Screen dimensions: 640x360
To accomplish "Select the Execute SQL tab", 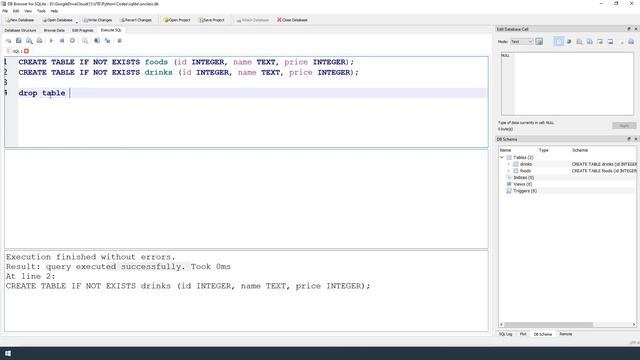I will pyautogui.click(x=111, y=30).
